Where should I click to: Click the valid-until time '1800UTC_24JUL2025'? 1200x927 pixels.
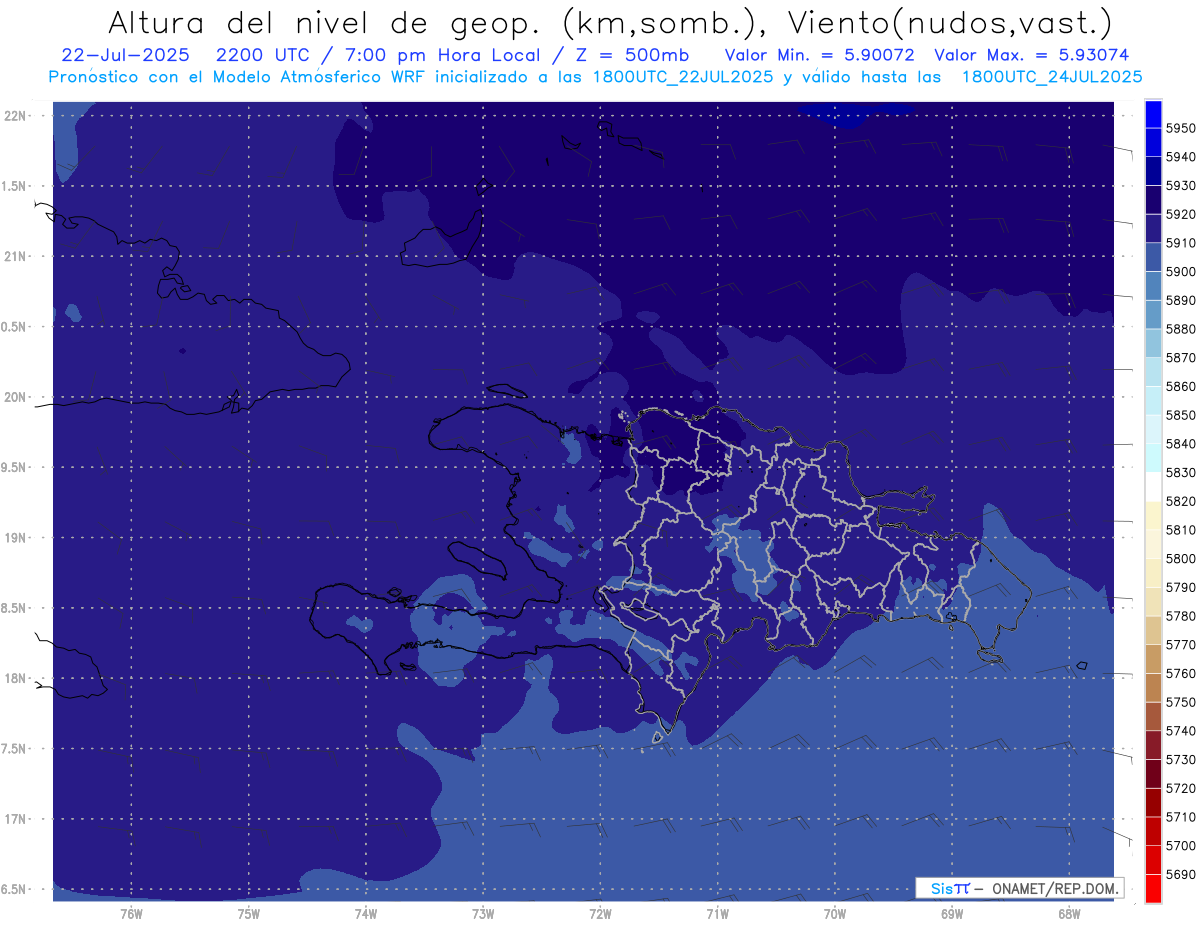[1051, 77]
